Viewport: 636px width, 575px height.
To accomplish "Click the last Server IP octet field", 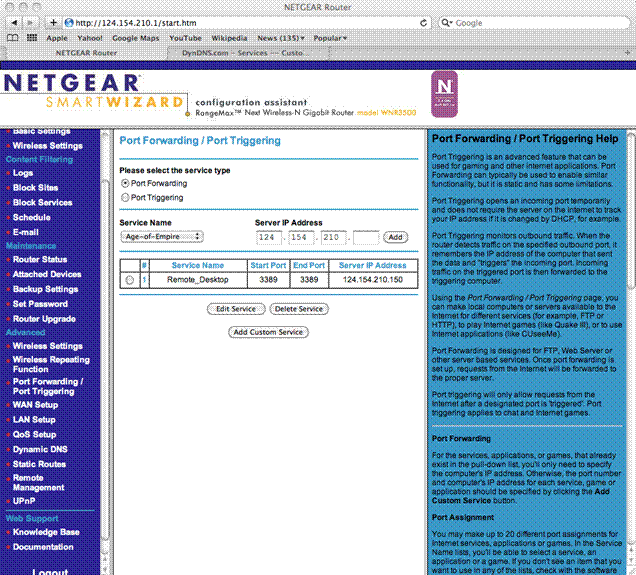I will click(366, 237).
